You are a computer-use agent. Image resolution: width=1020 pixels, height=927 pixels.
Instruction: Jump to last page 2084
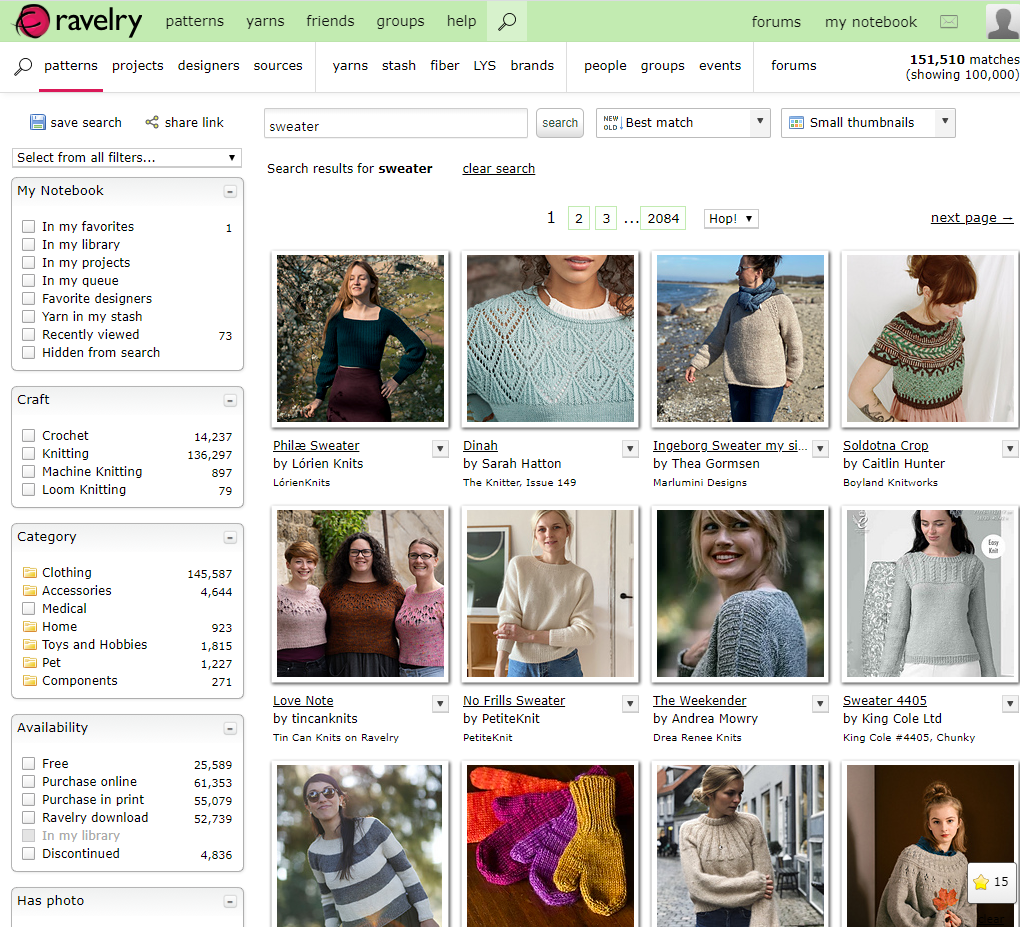click(663, 219)
